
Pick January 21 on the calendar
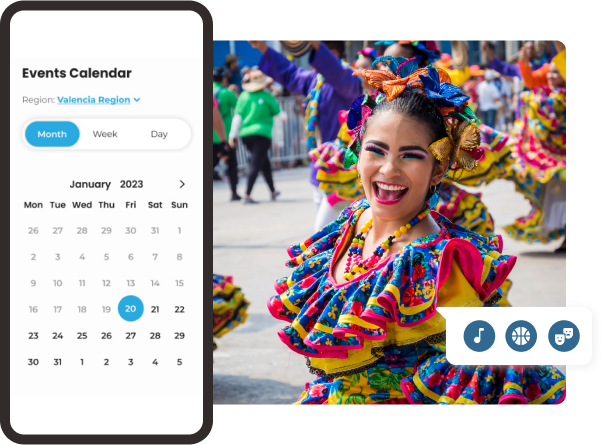pos(155,309)
